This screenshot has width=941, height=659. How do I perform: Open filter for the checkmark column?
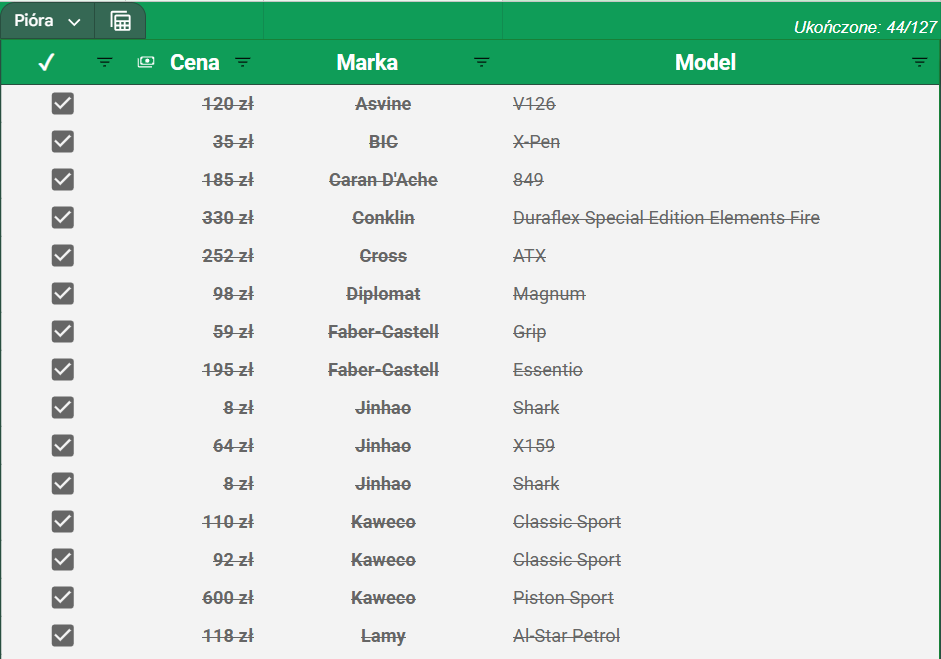tap(104, 62)
